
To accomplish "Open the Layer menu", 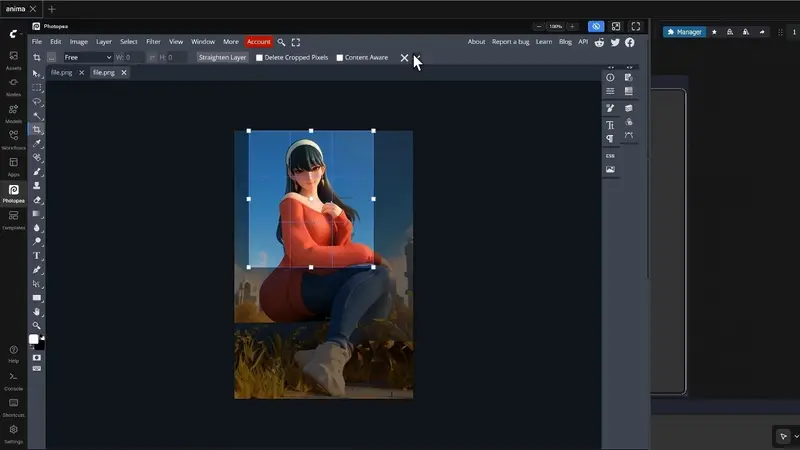I will tap(104, 42).
